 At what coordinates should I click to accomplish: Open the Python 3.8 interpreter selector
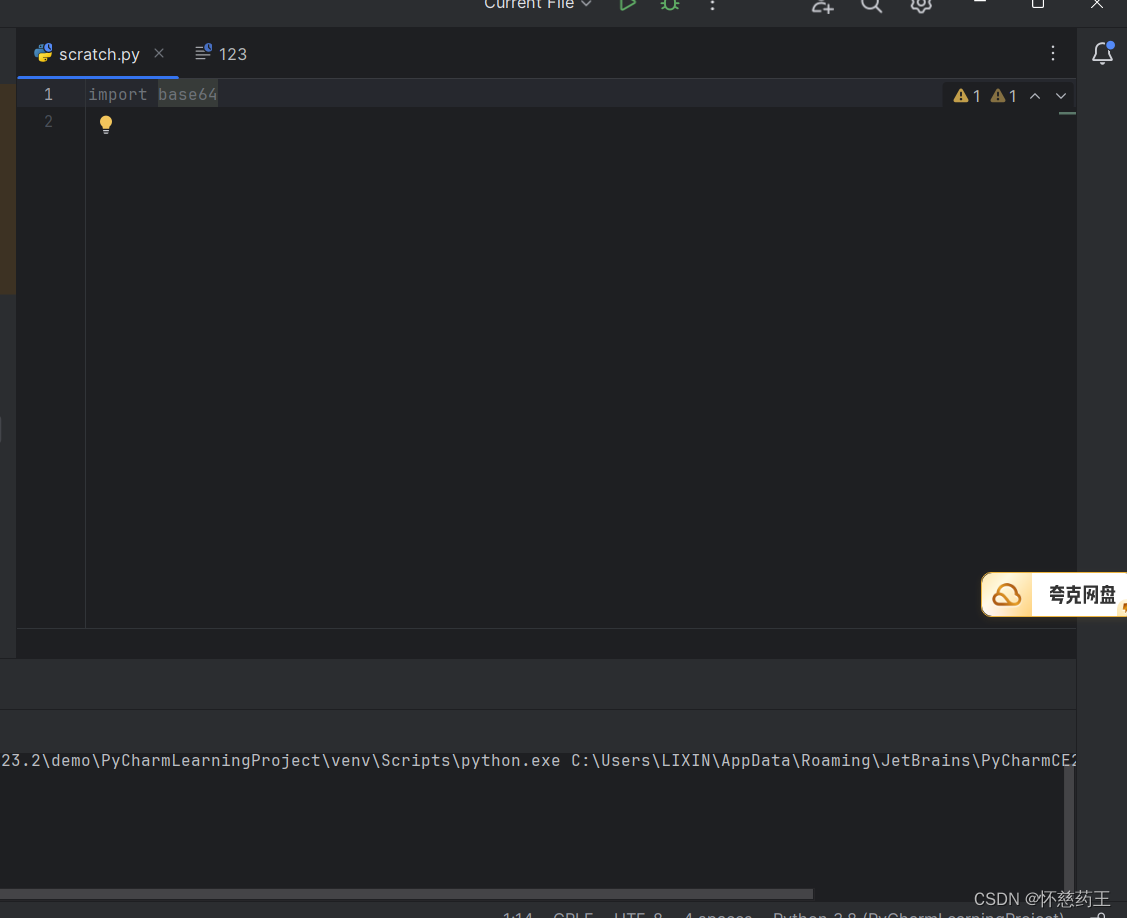point(915,914)
